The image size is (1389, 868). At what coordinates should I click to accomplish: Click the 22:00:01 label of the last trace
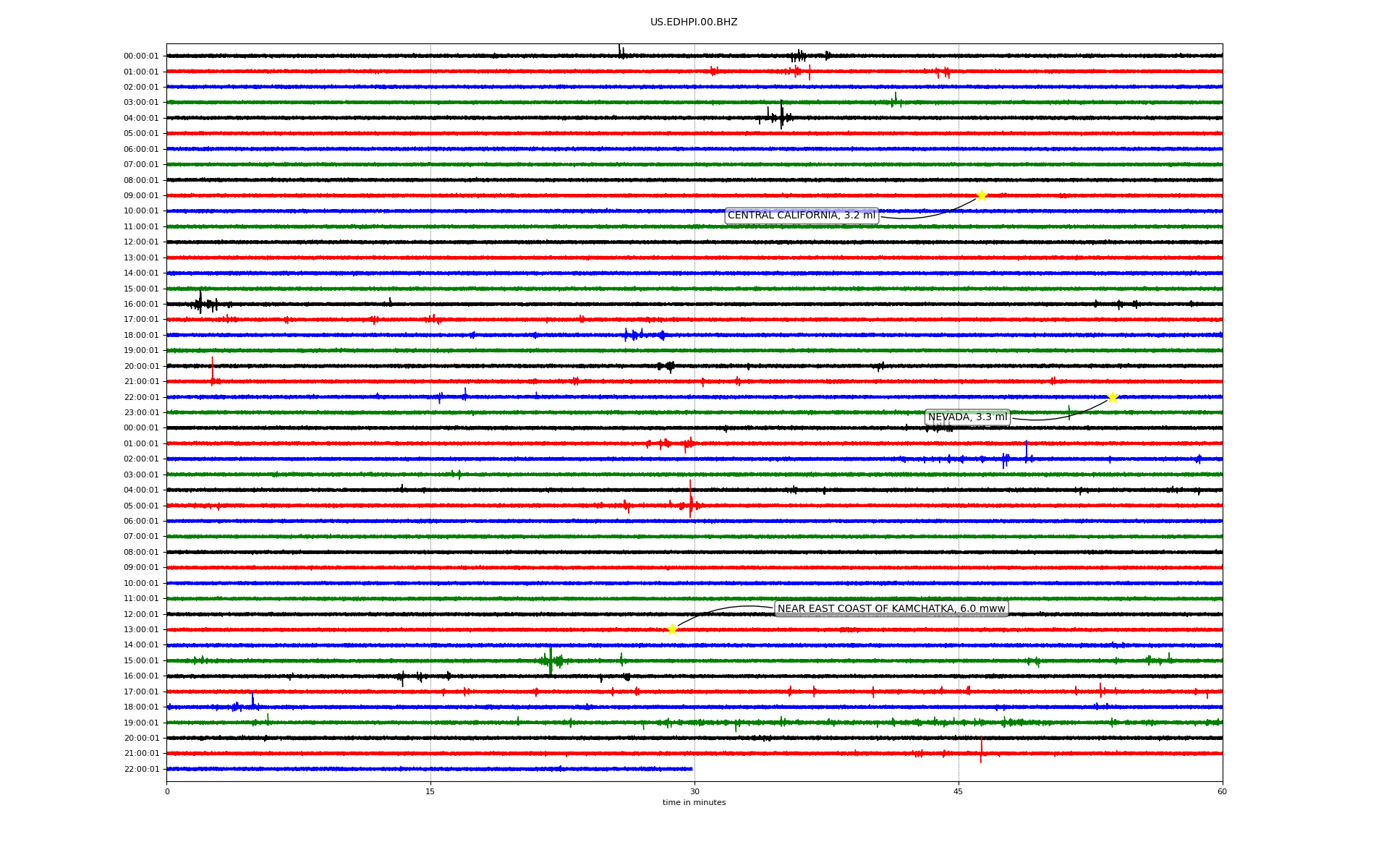tap(141, 770)
